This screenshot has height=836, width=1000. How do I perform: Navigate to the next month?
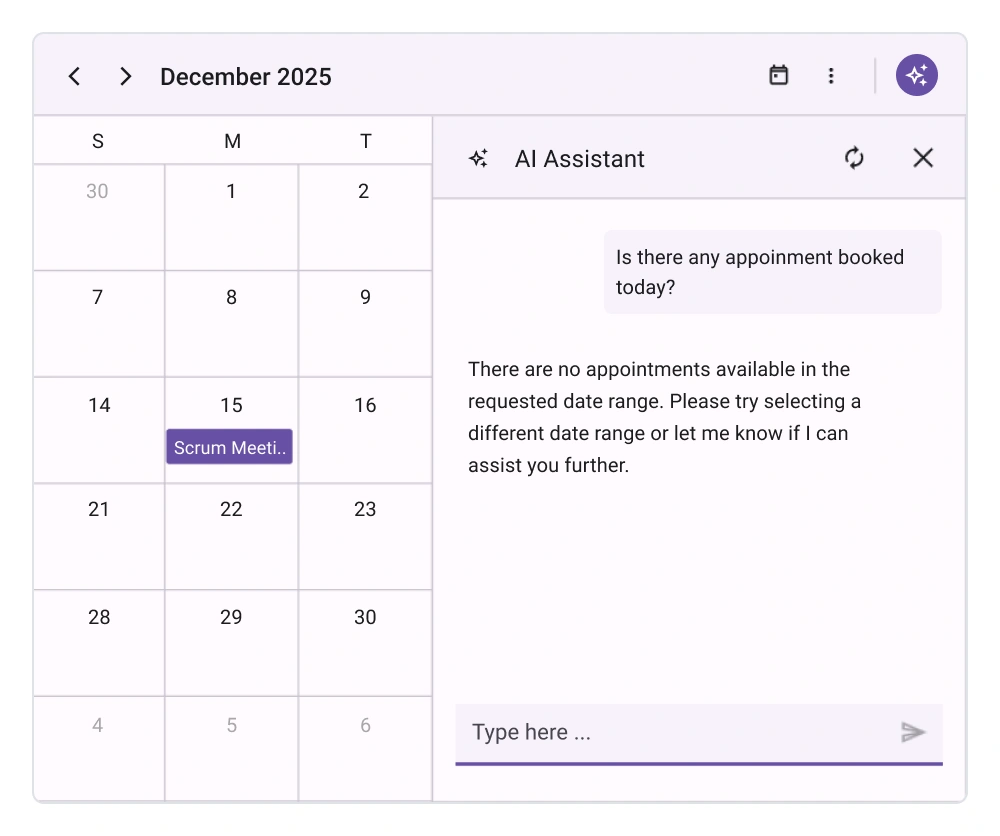(126, 75)
